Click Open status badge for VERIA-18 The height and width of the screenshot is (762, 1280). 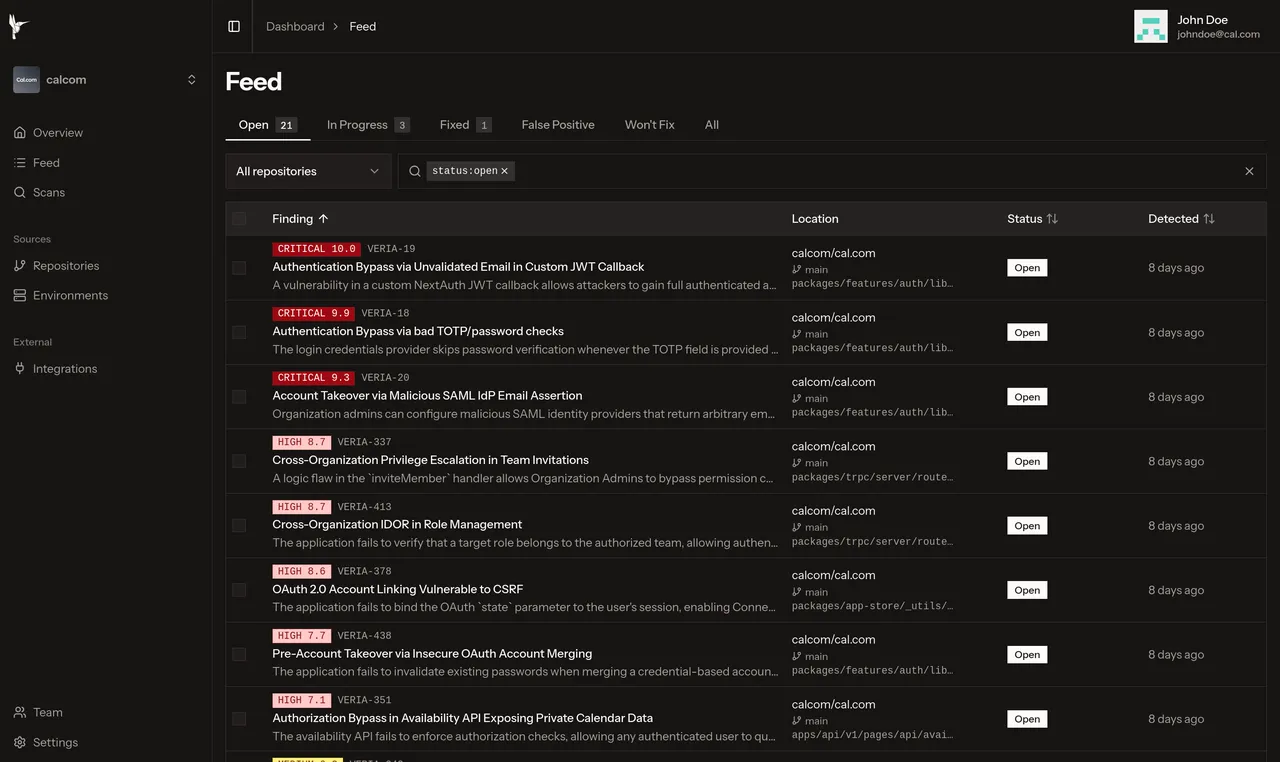[1027, 333]
